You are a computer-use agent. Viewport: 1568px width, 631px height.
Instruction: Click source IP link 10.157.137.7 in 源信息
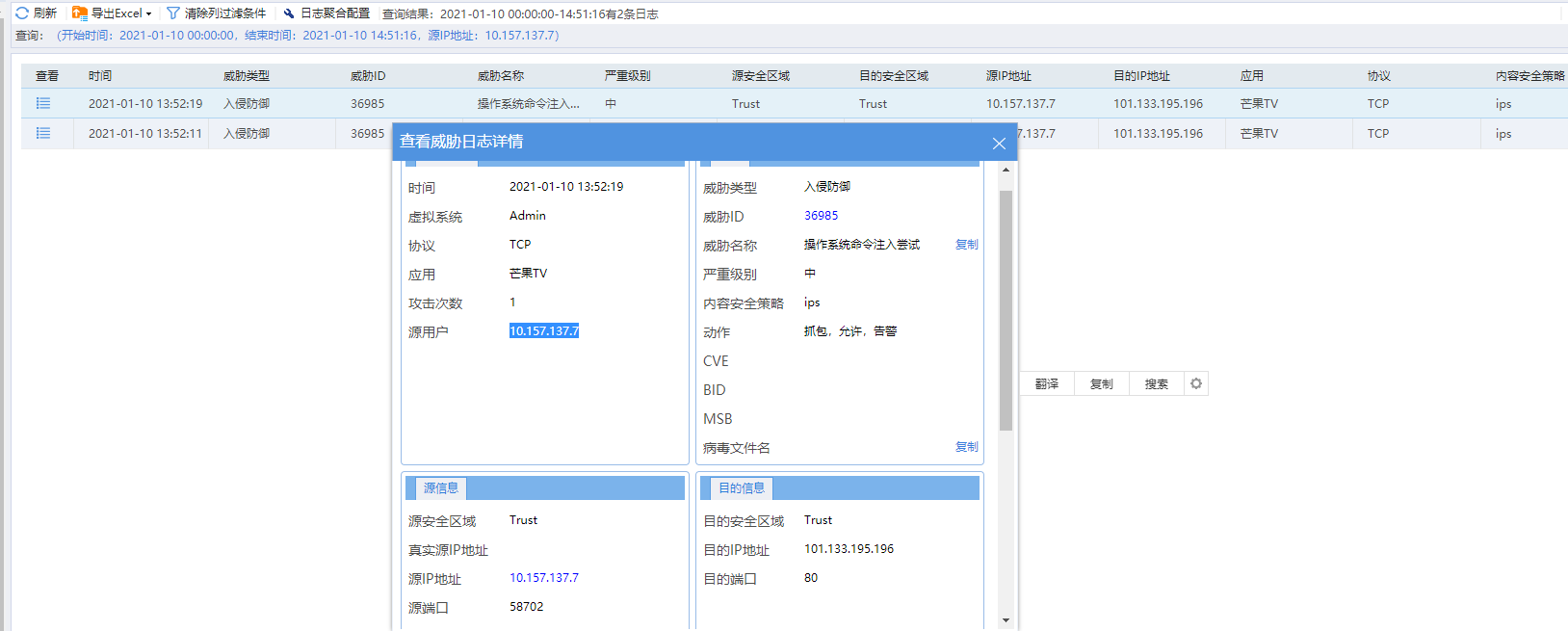click(544, 578)
